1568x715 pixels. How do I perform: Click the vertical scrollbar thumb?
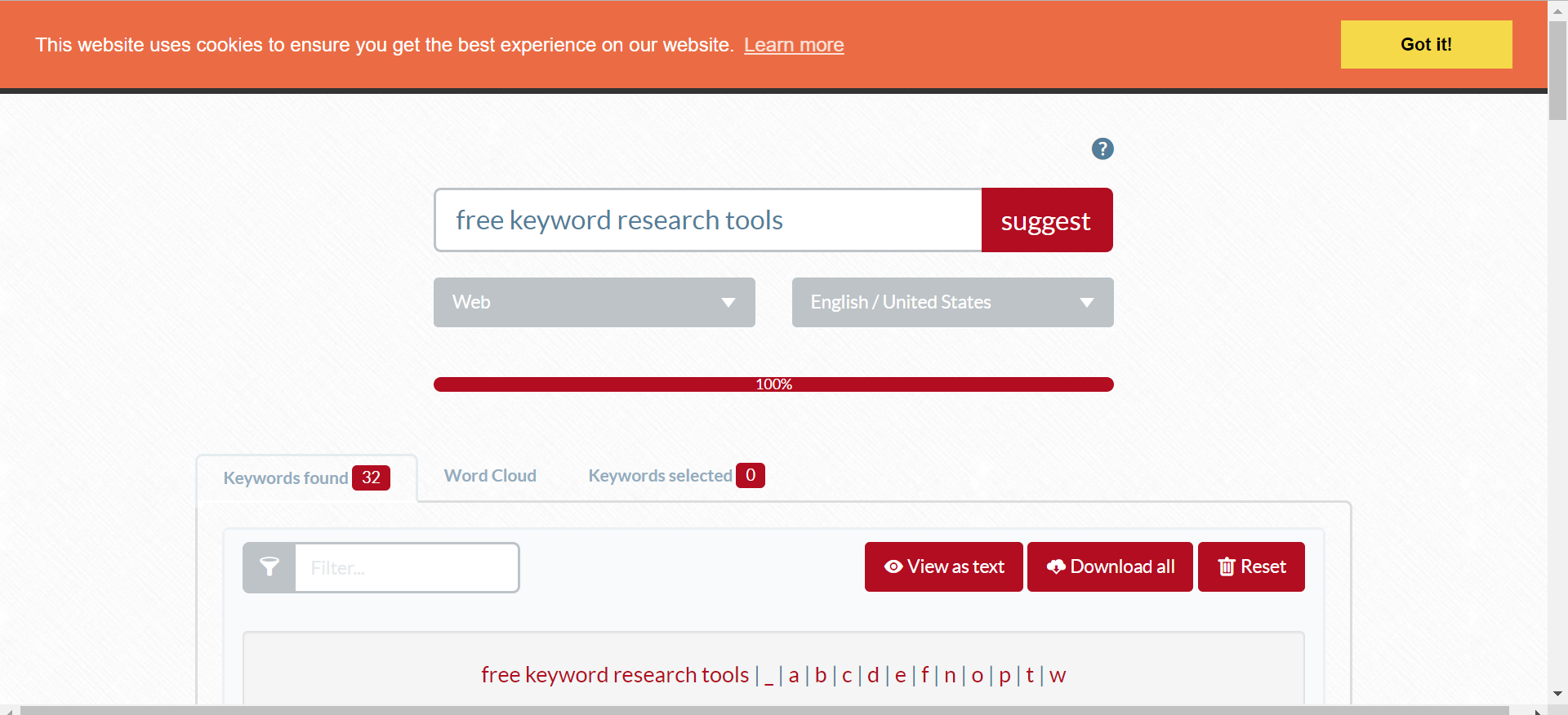point(1557,71)
